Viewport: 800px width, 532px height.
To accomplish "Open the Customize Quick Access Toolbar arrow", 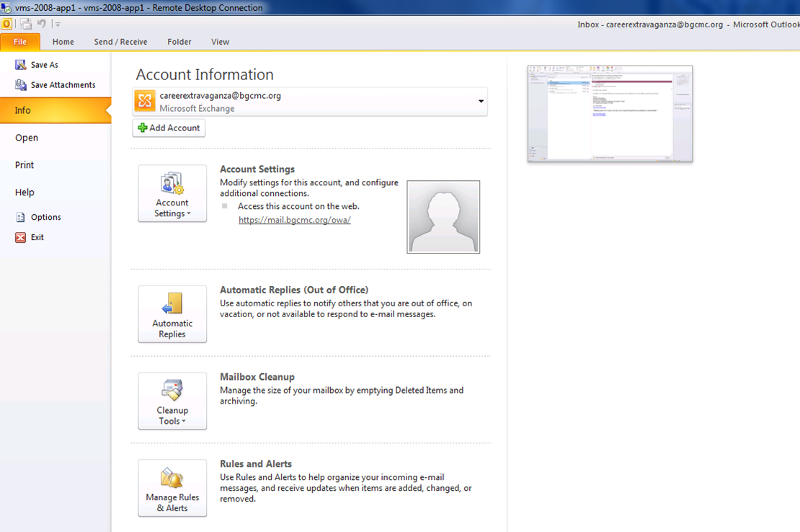I will (57, 24).
